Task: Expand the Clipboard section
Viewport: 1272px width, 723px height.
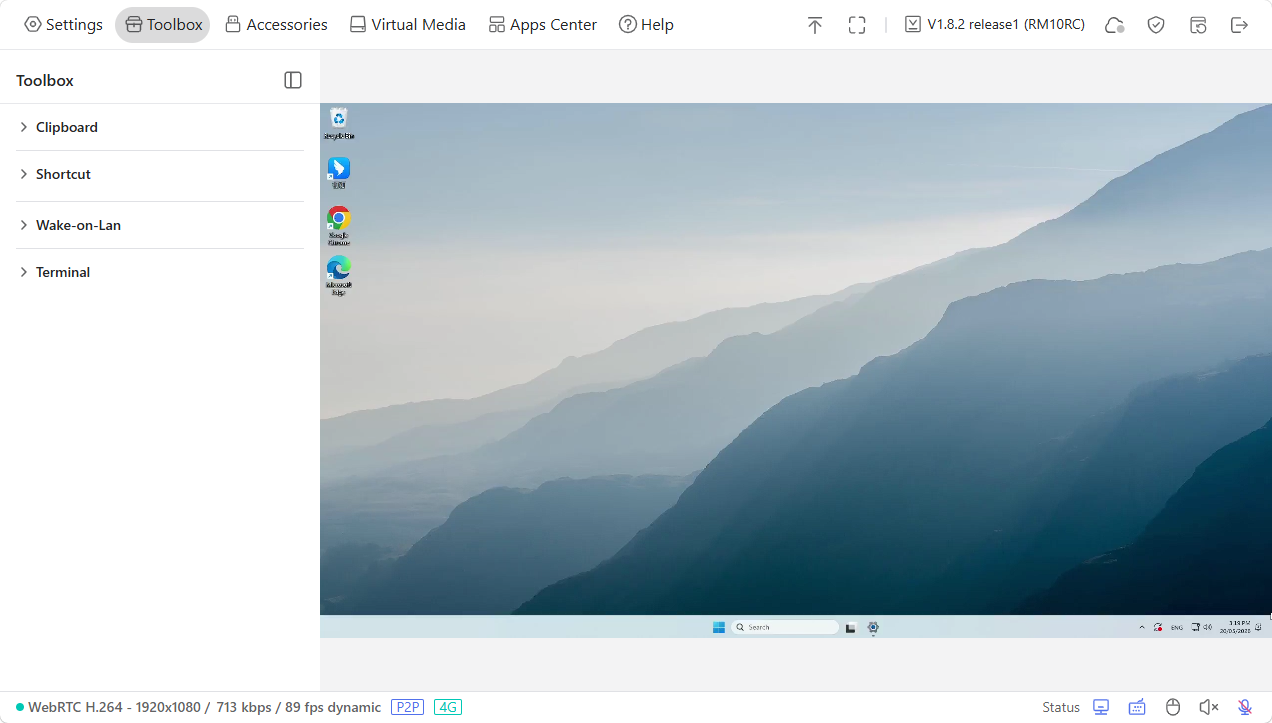Action: tap(160, 127)
